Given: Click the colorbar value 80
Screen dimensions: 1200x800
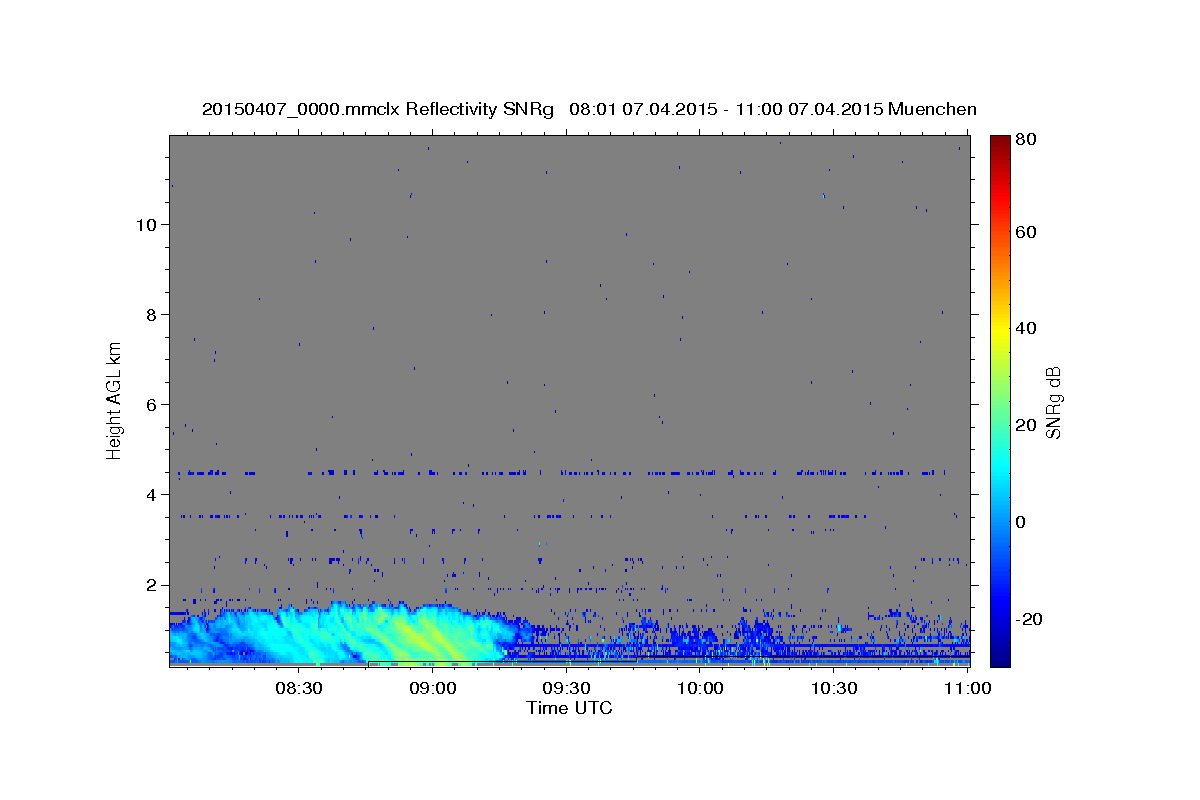Looking at the screenshot, I should point(1025,139).
